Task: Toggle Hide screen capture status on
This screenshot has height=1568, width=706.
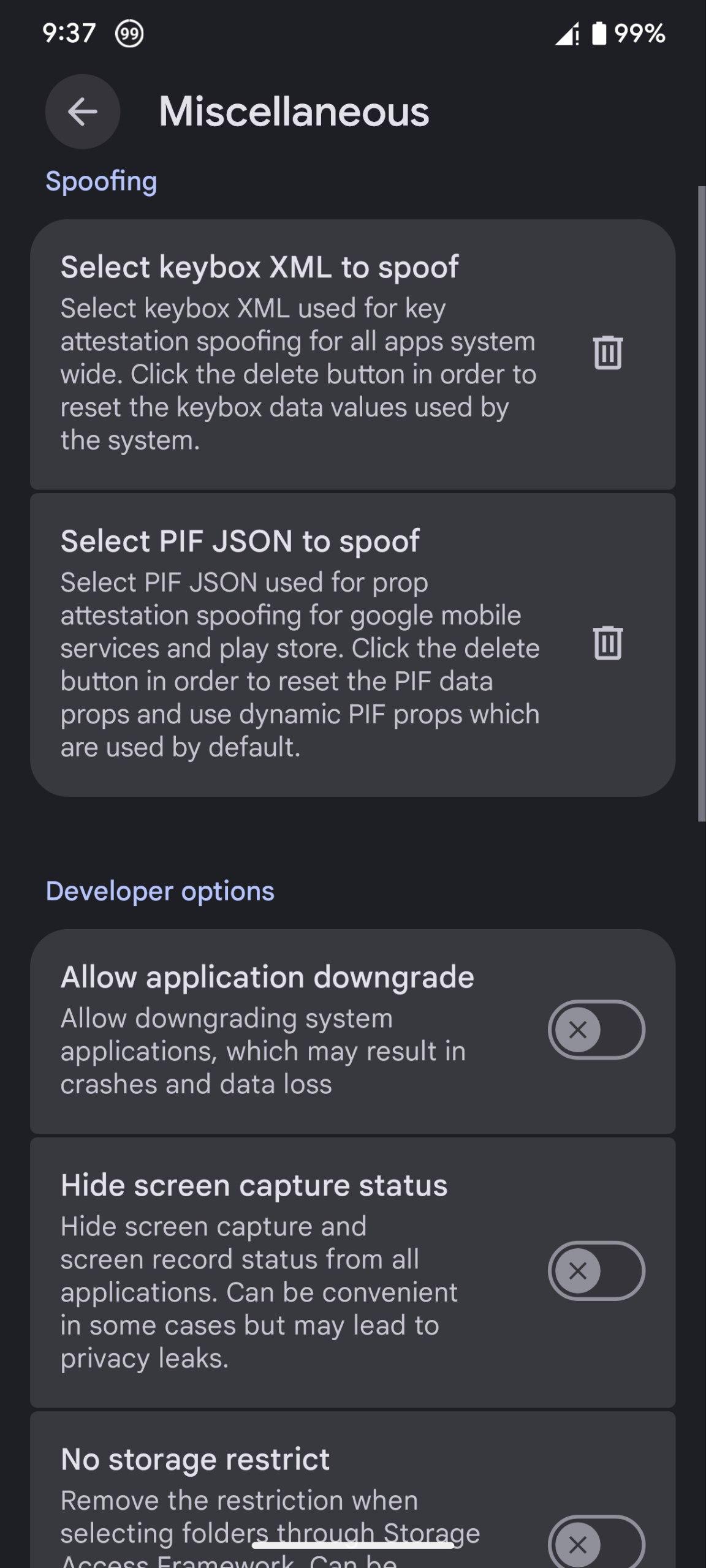Action: point(596,1271)
